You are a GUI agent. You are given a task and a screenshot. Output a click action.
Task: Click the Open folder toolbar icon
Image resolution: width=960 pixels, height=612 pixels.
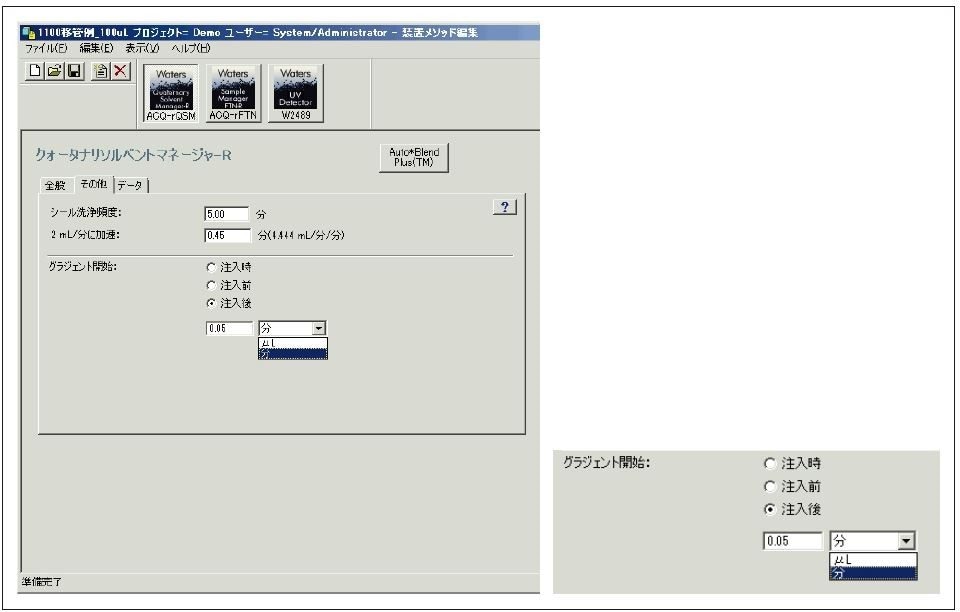(x=54, y=71)
